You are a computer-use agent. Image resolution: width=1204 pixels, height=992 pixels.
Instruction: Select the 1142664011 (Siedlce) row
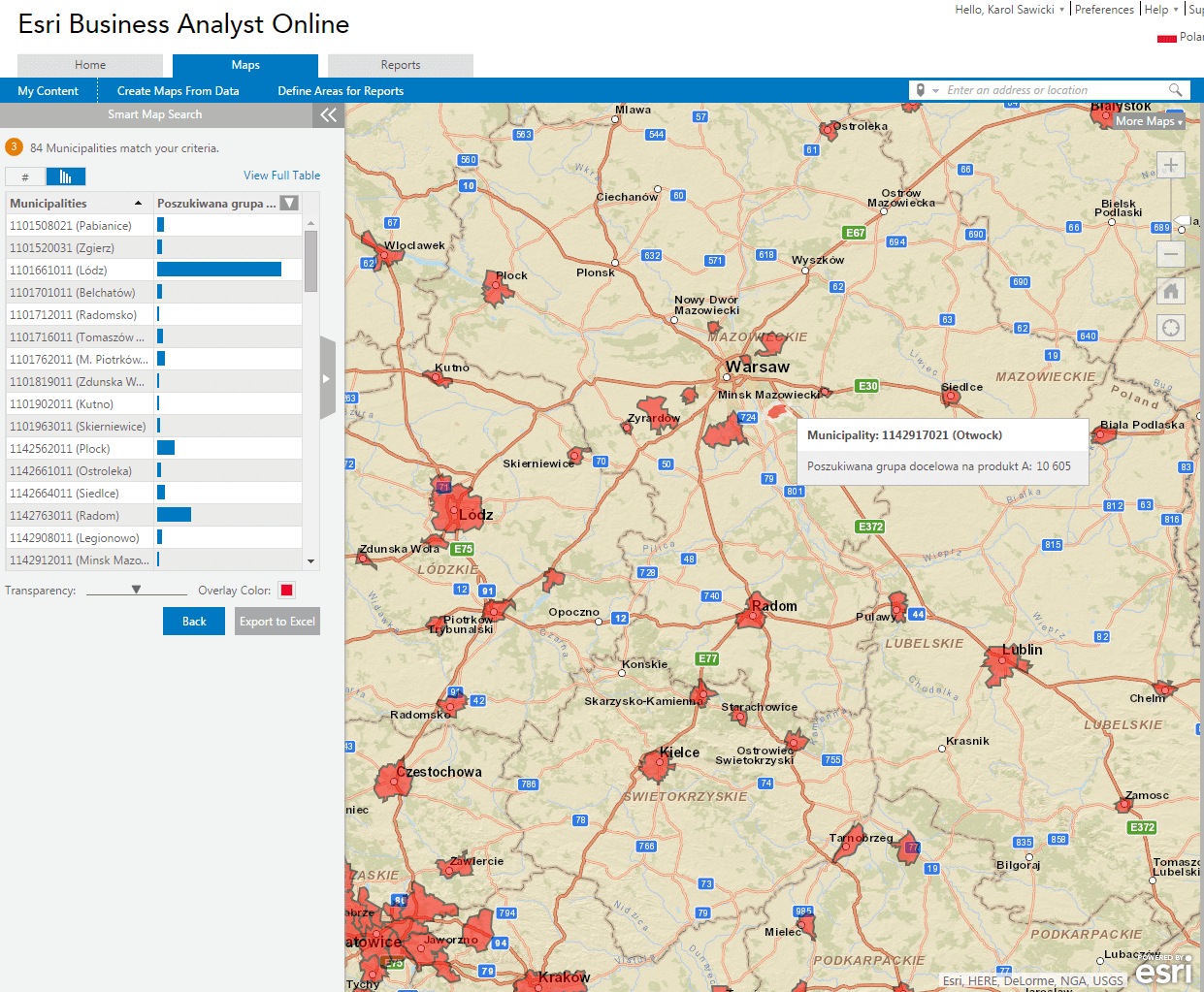(x=154, y=494)
